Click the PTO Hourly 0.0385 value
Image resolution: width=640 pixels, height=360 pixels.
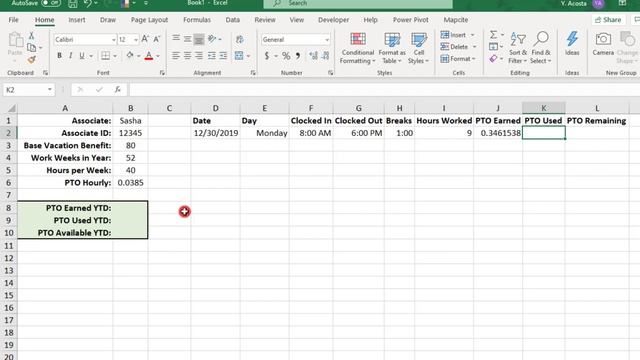tap(131, 182)
